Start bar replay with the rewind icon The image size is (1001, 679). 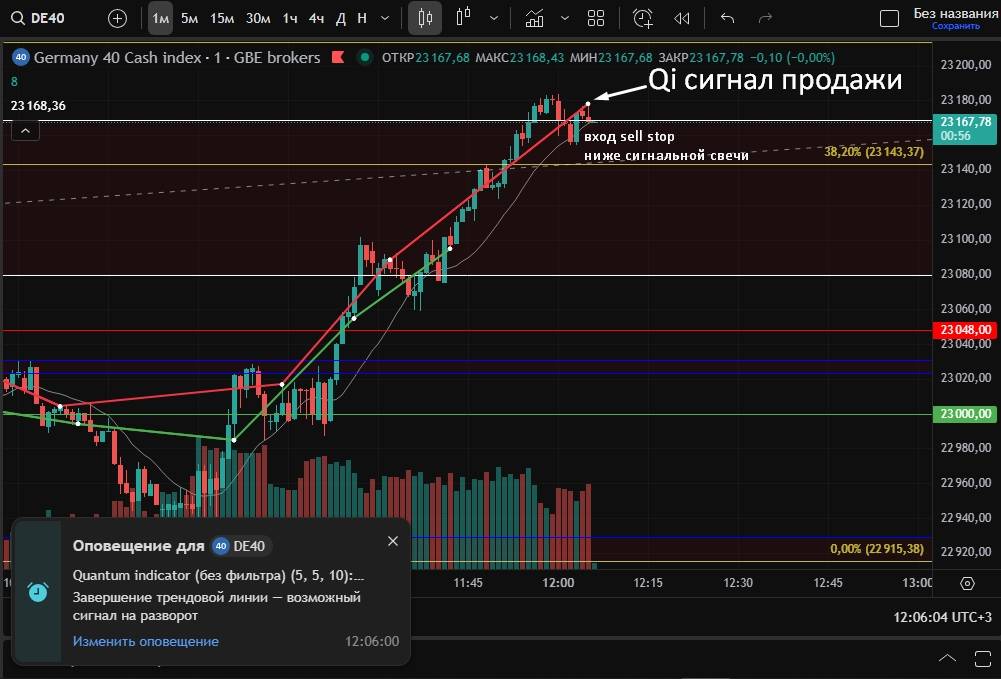(682, 18)
